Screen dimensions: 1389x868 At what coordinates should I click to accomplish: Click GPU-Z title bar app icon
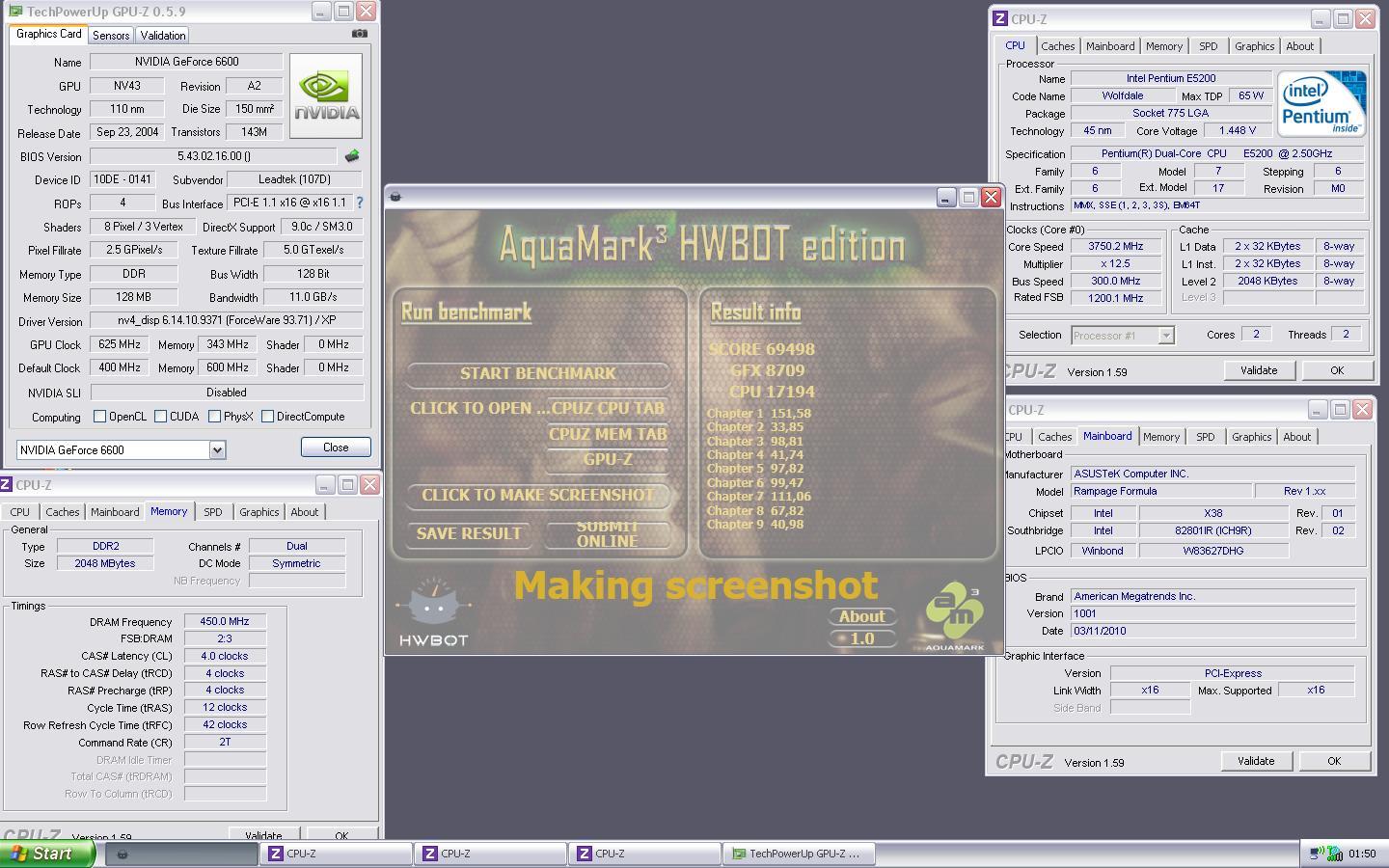[x=14, y=12]
